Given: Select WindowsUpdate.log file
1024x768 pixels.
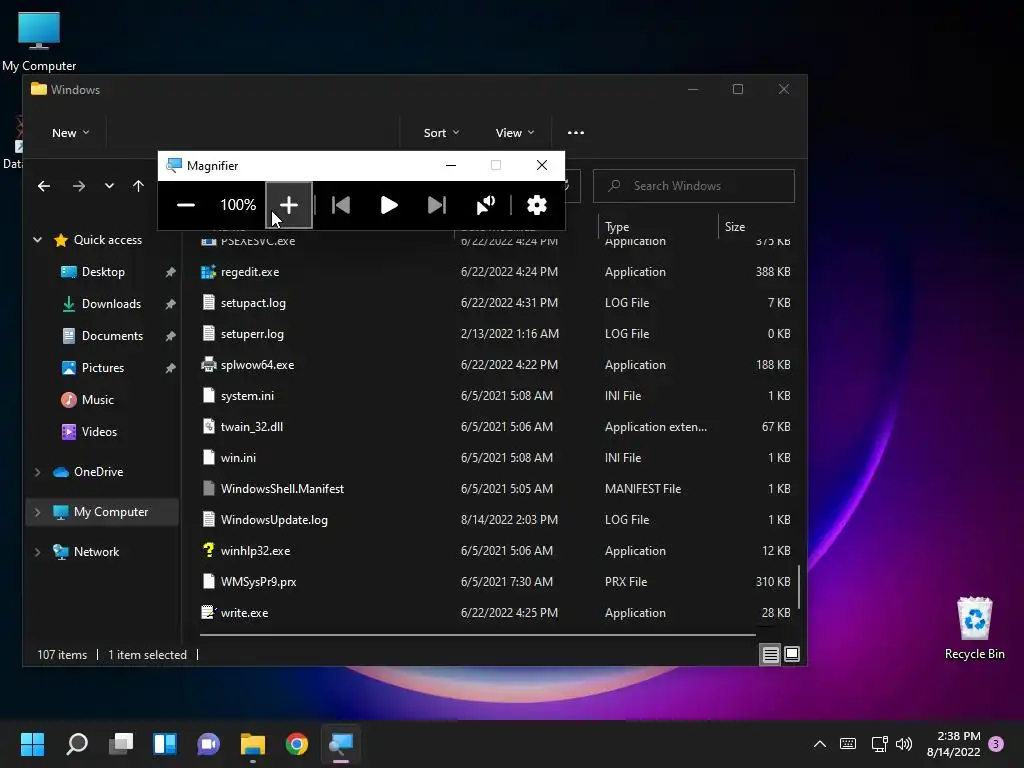Looking at the screenshot, I should point(274,520).
